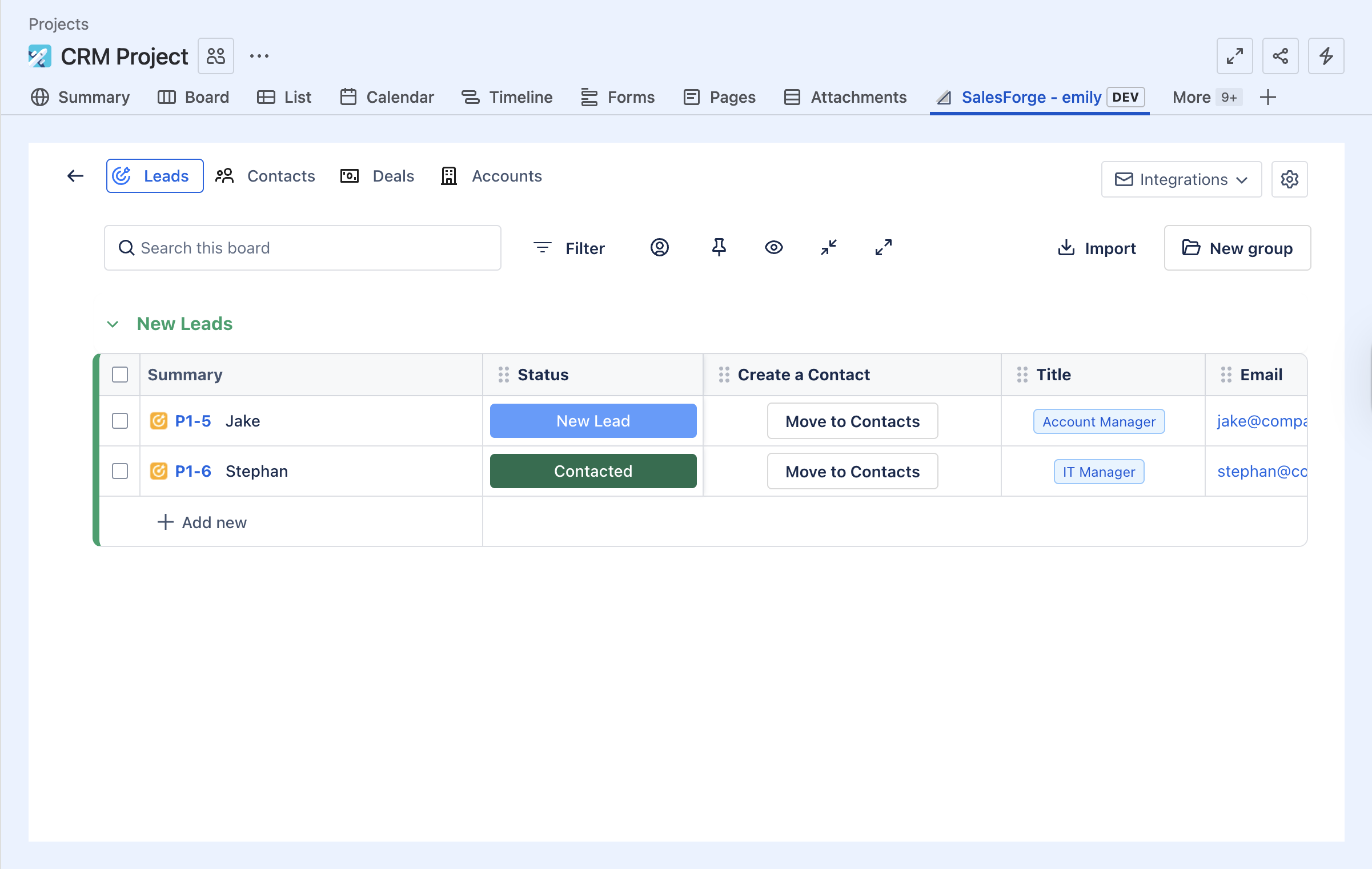Screen dimensions: 1372x869
Task: Click the collapse all arrows icon
Action: pos(829,247)
